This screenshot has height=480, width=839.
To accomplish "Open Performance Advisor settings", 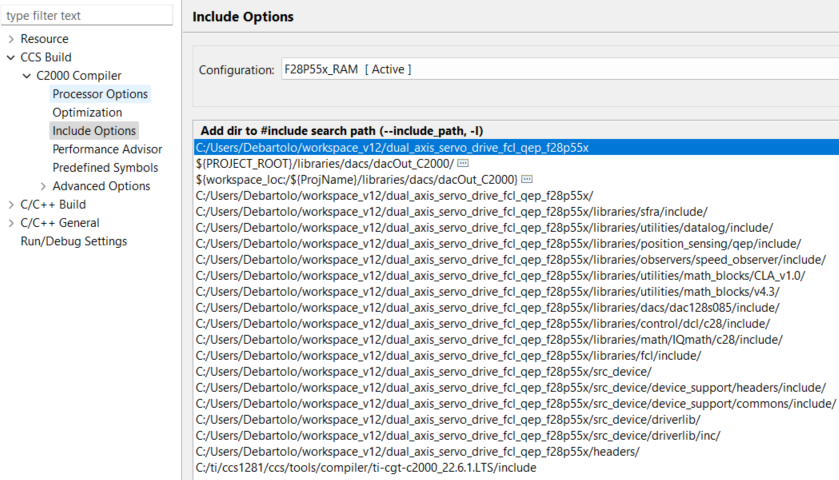I will 105,149.
